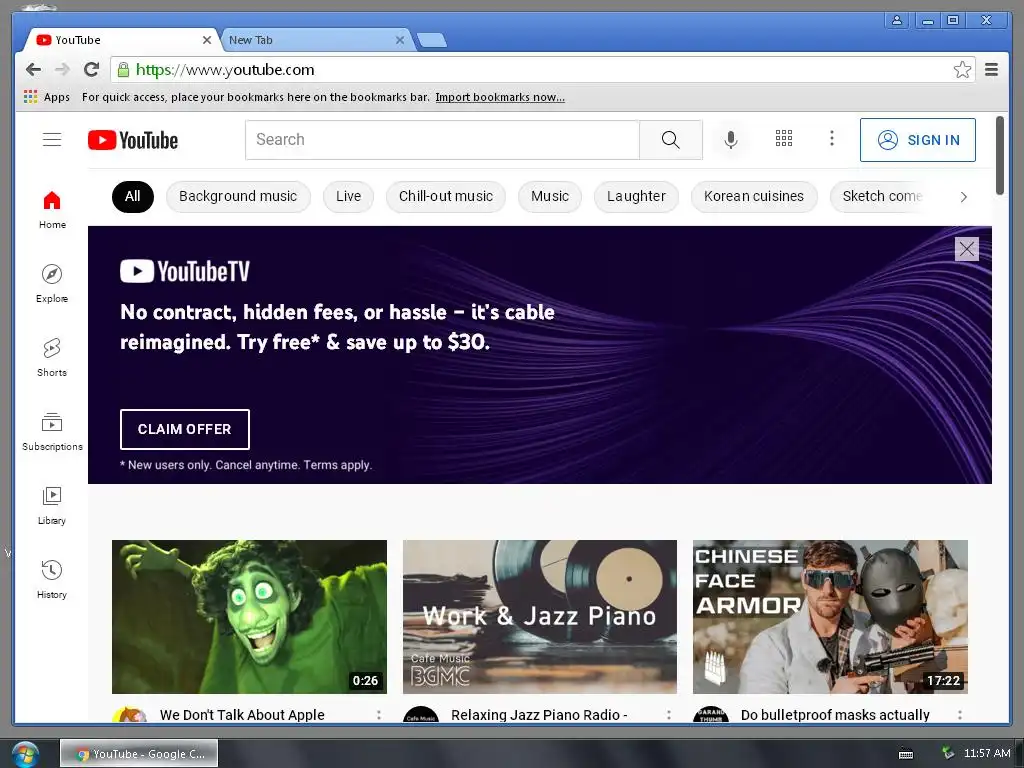This screenshot has width=1024, height=768.
Task: Open on-screen keyboard tray icon
Action: pyautogui.click(x=906, y=754)
